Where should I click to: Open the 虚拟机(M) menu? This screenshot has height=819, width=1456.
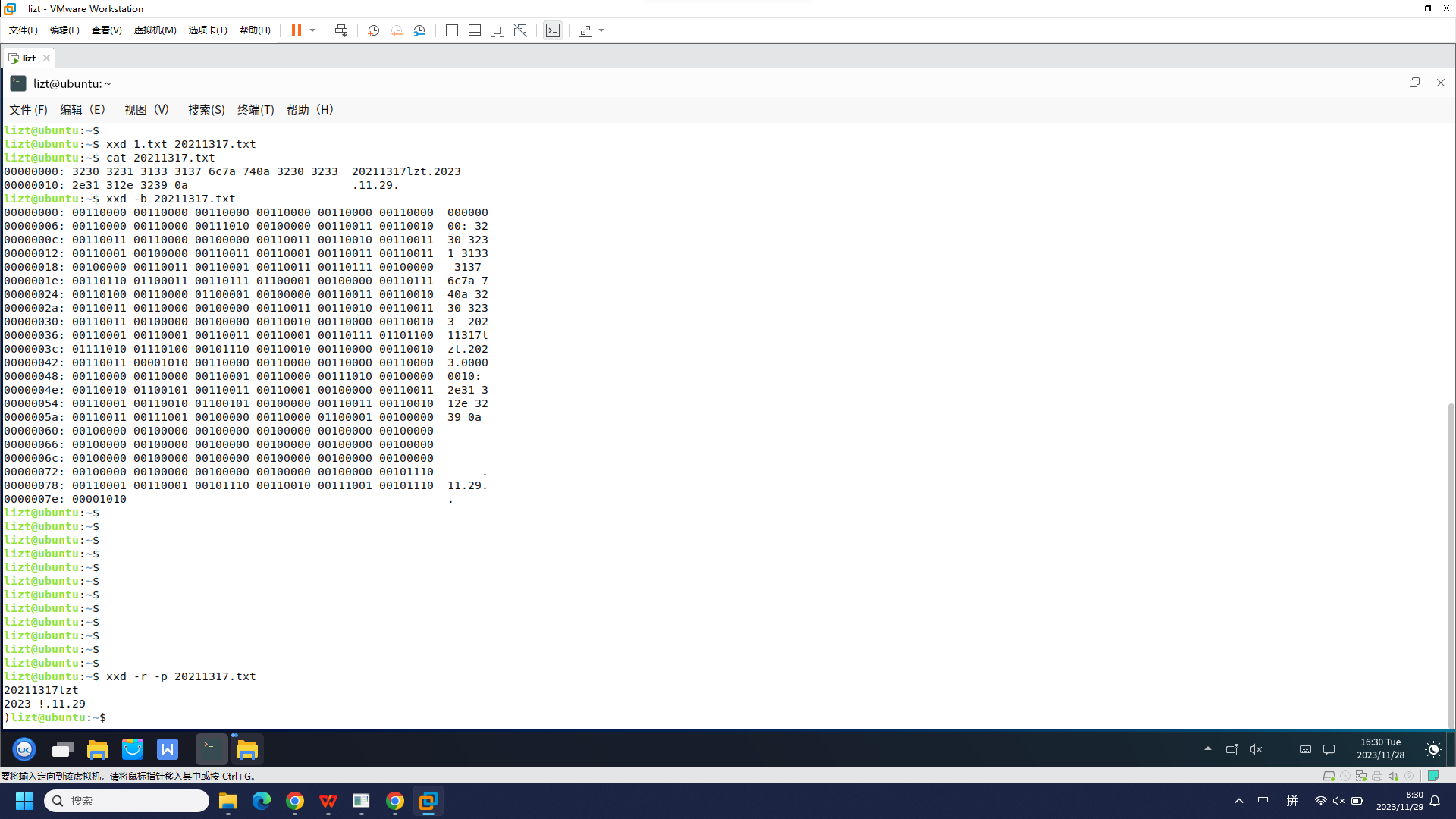coord(155,30)
